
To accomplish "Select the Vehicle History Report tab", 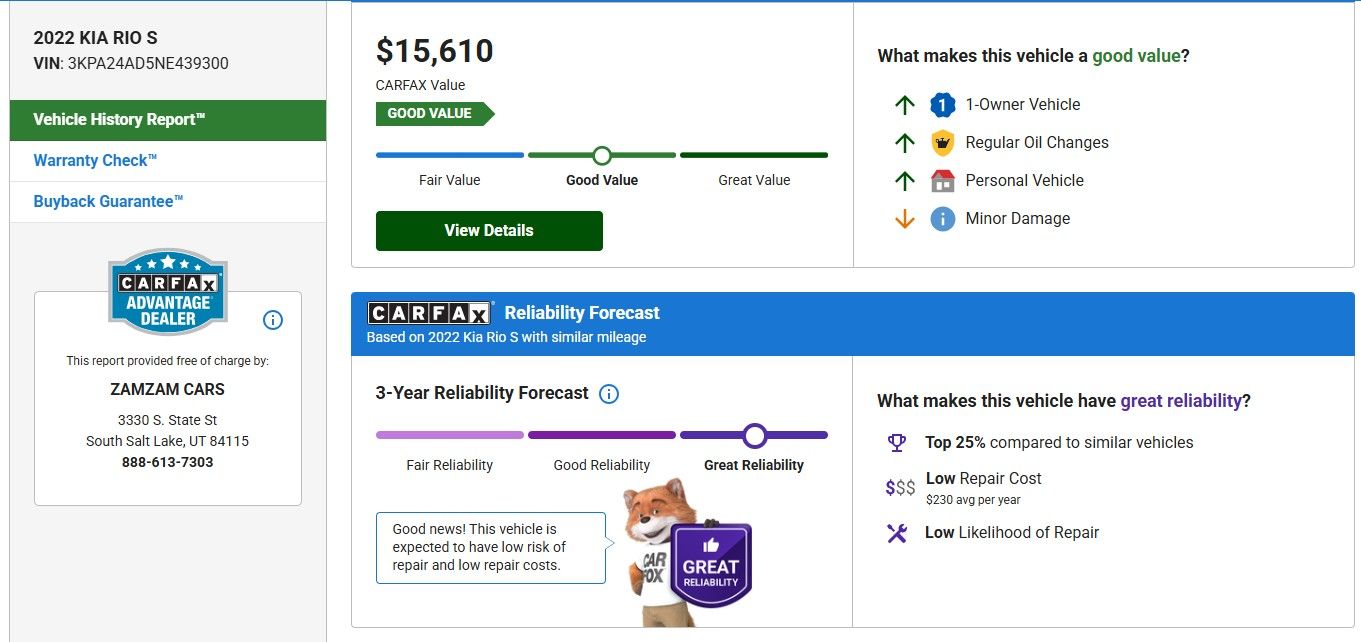I will pos(168,120).
